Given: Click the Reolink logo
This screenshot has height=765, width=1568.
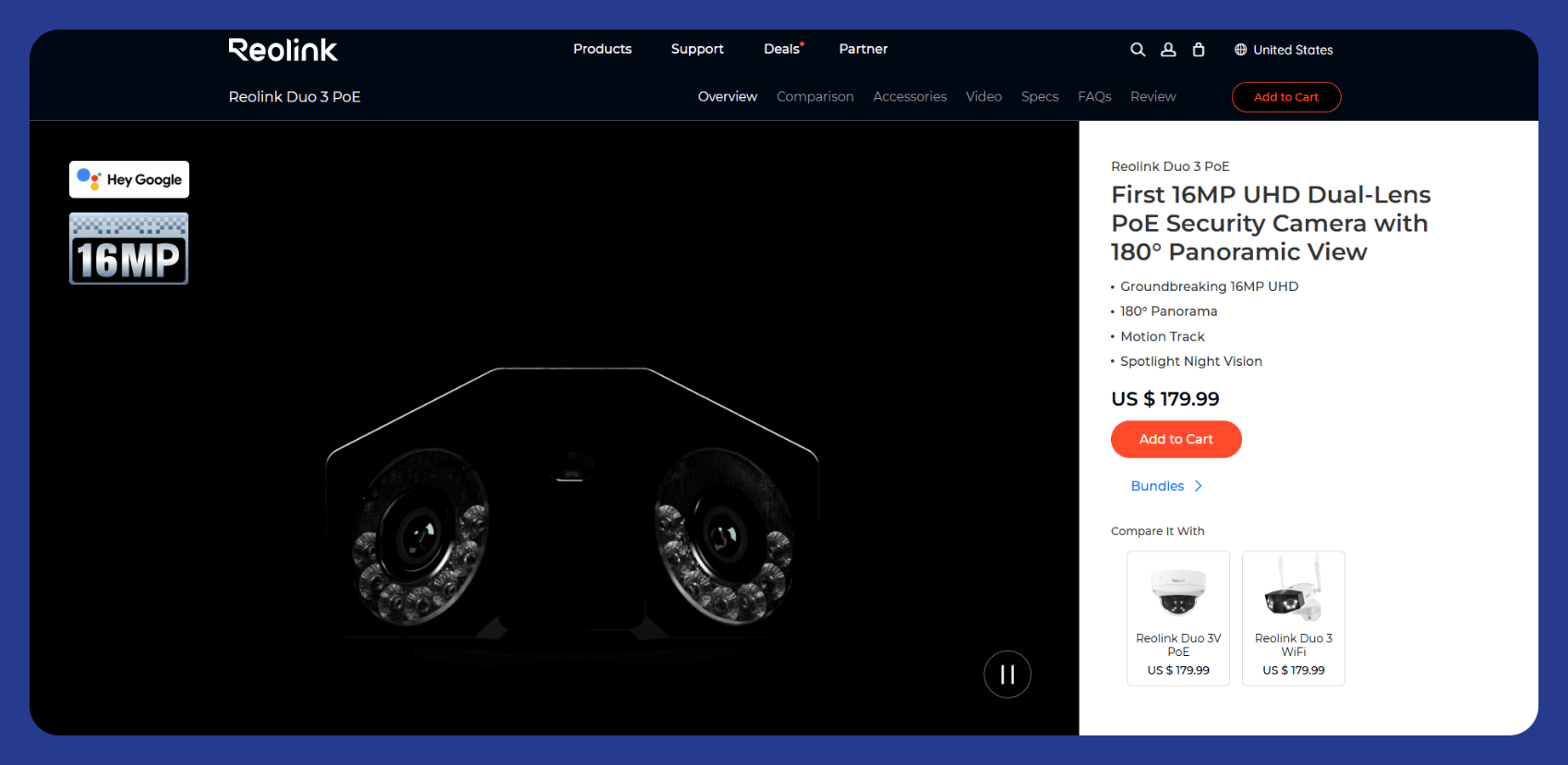Looking at the screenshot, I should click(x=283, y=50).
